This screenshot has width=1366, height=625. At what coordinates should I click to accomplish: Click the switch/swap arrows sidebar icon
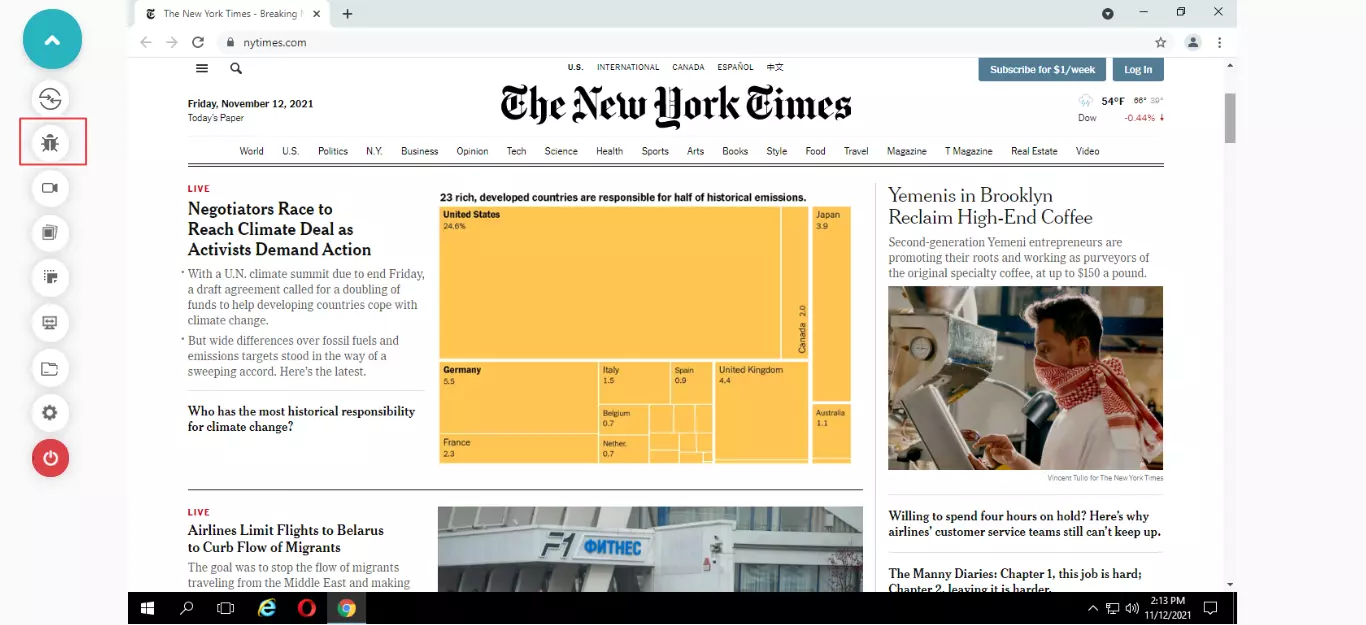(x=51, y=98)
